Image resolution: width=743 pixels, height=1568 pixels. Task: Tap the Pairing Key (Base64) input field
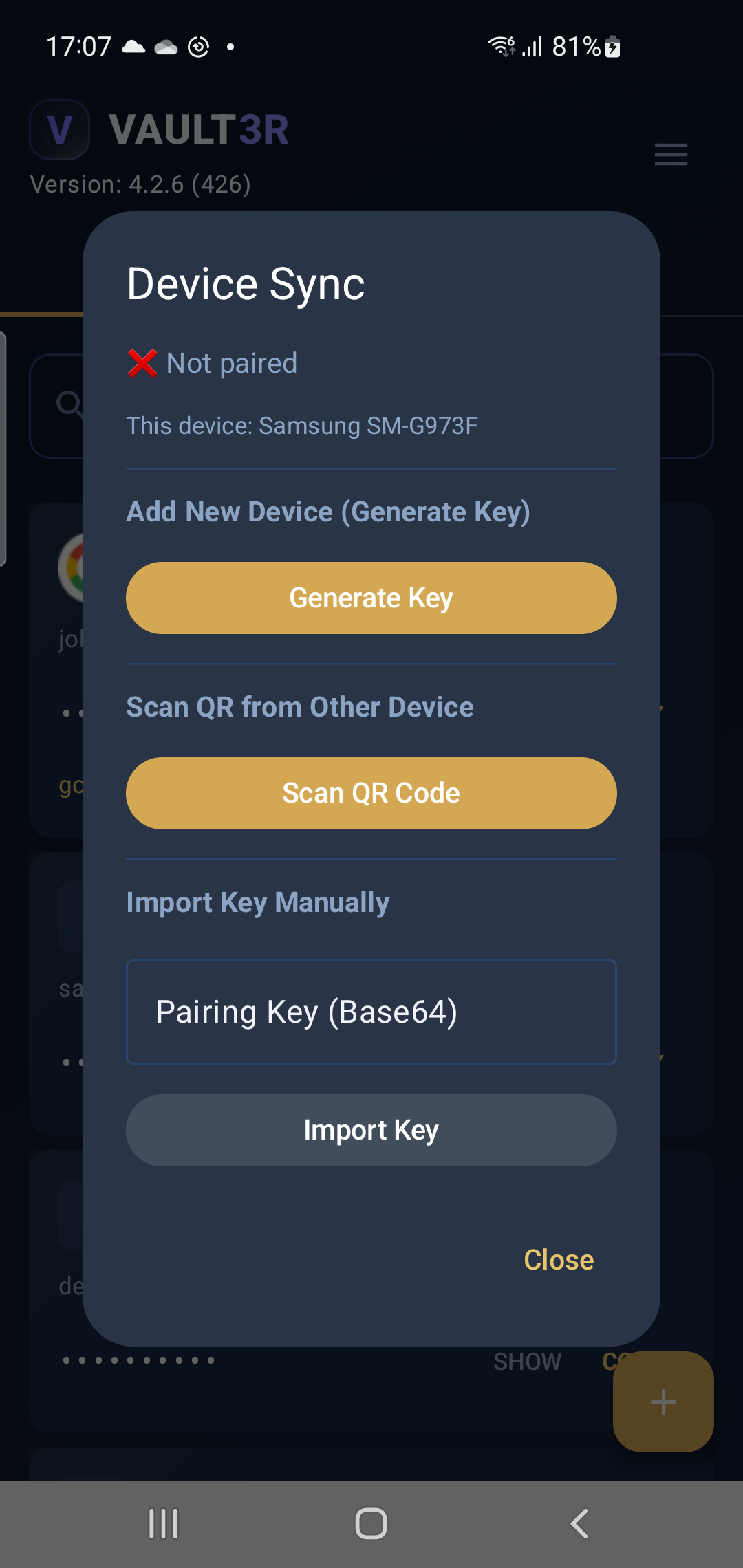(x=371, y=1012)
